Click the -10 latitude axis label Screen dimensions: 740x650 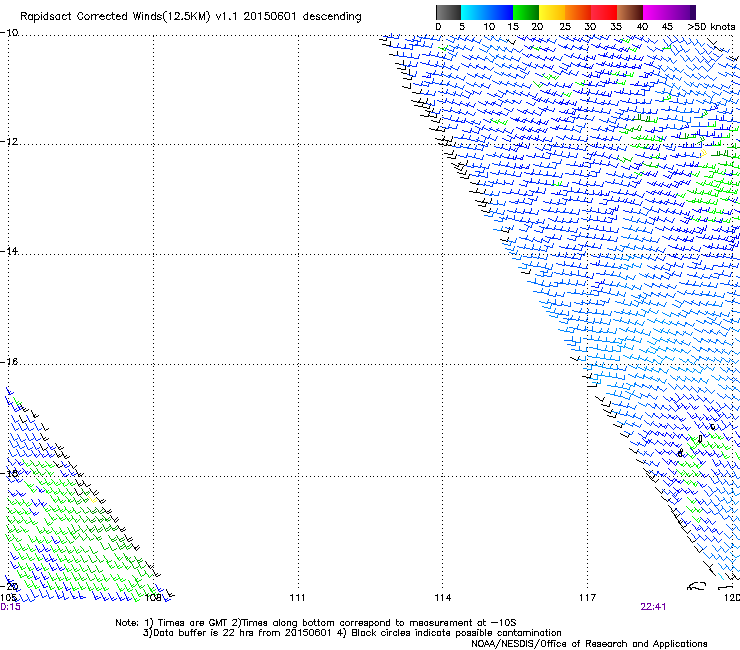click(x=9, y=33)
